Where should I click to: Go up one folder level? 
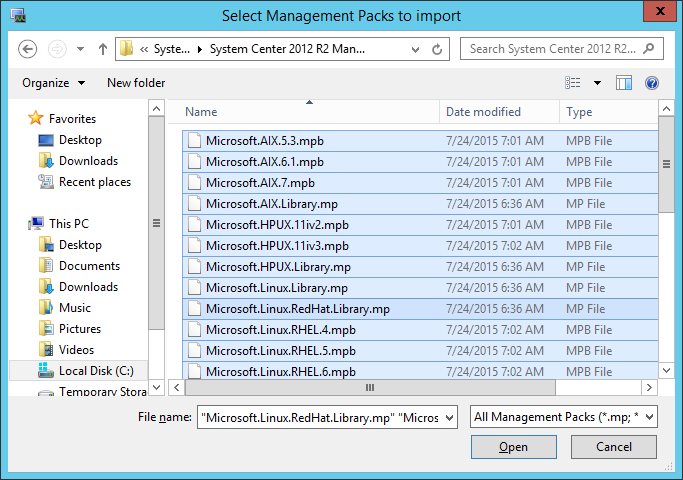click(103, 49)
